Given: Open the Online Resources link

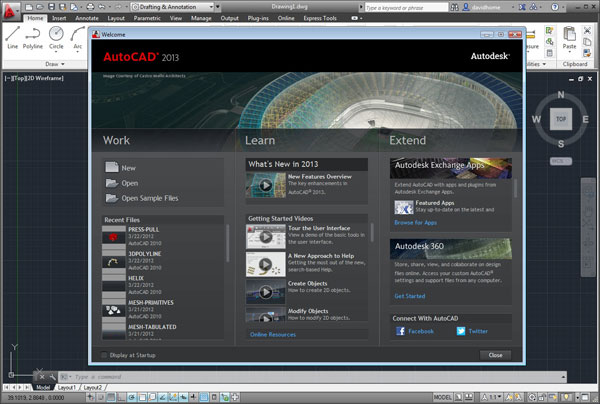Looking at the screenshot, I should pyautogui.click(x=273, y=334).
